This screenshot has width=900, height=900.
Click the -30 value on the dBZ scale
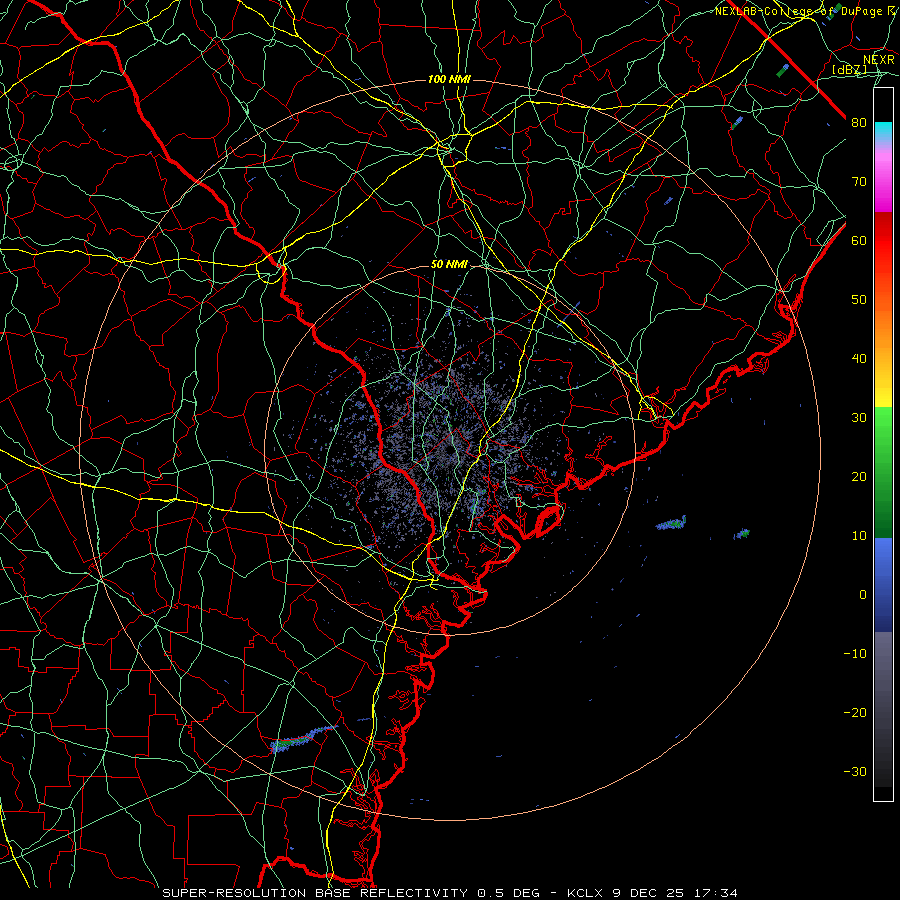[855, 771]
